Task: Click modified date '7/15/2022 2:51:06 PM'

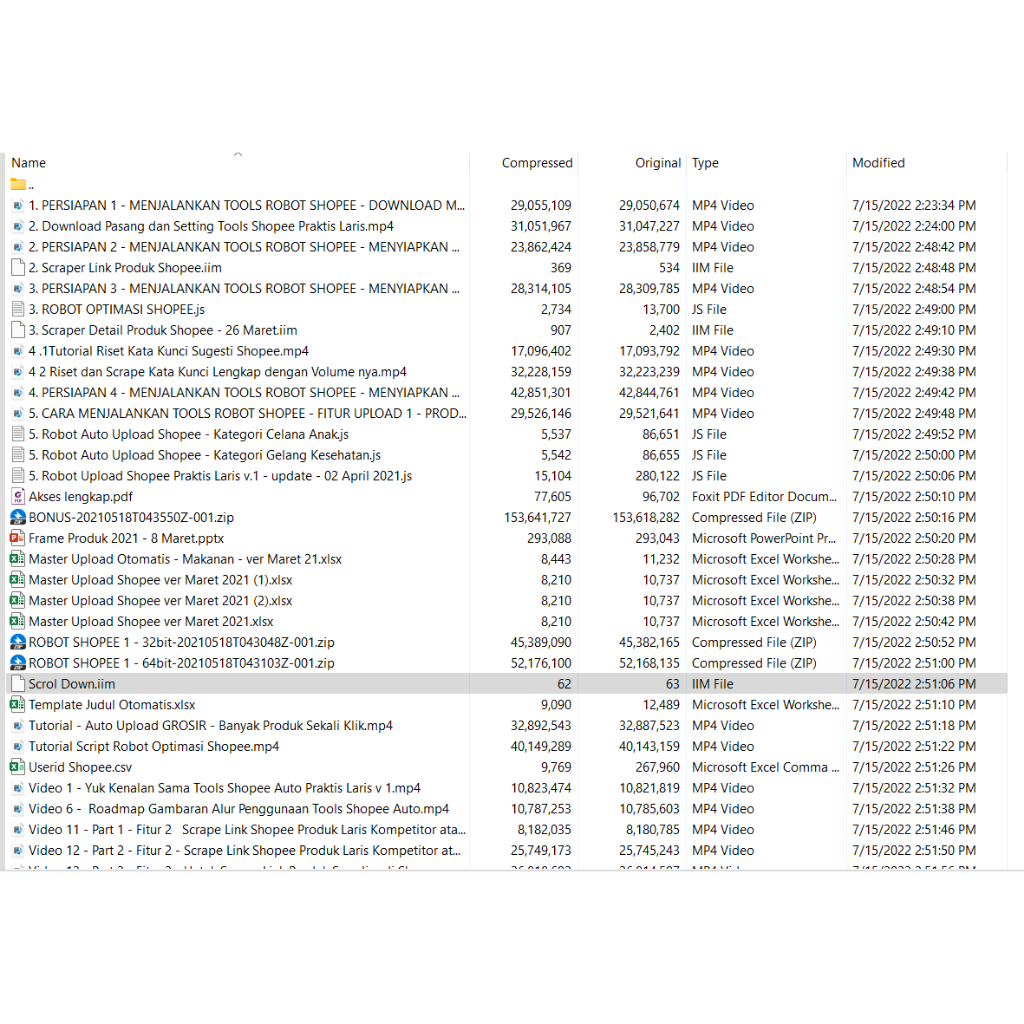Action: click(x=914, y=684)
